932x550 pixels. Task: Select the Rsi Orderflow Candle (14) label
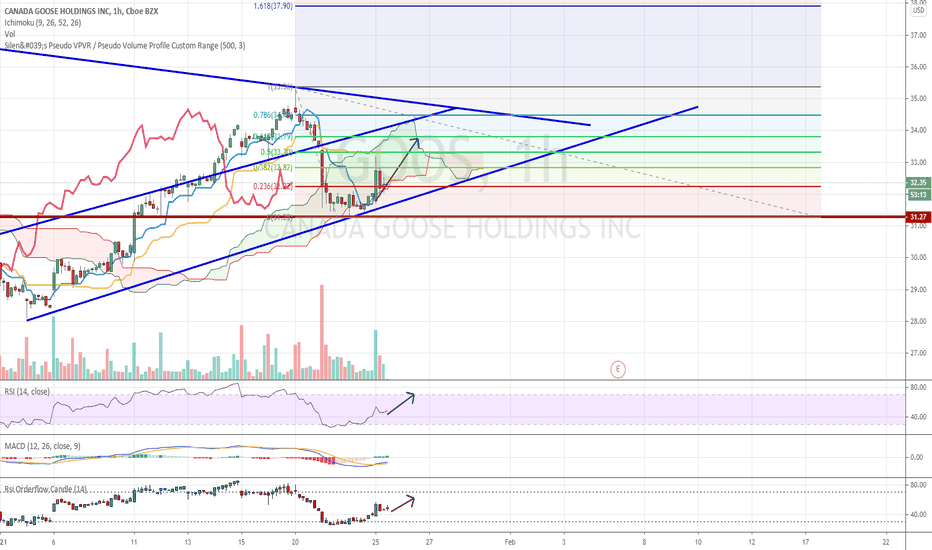click(46, 489)
